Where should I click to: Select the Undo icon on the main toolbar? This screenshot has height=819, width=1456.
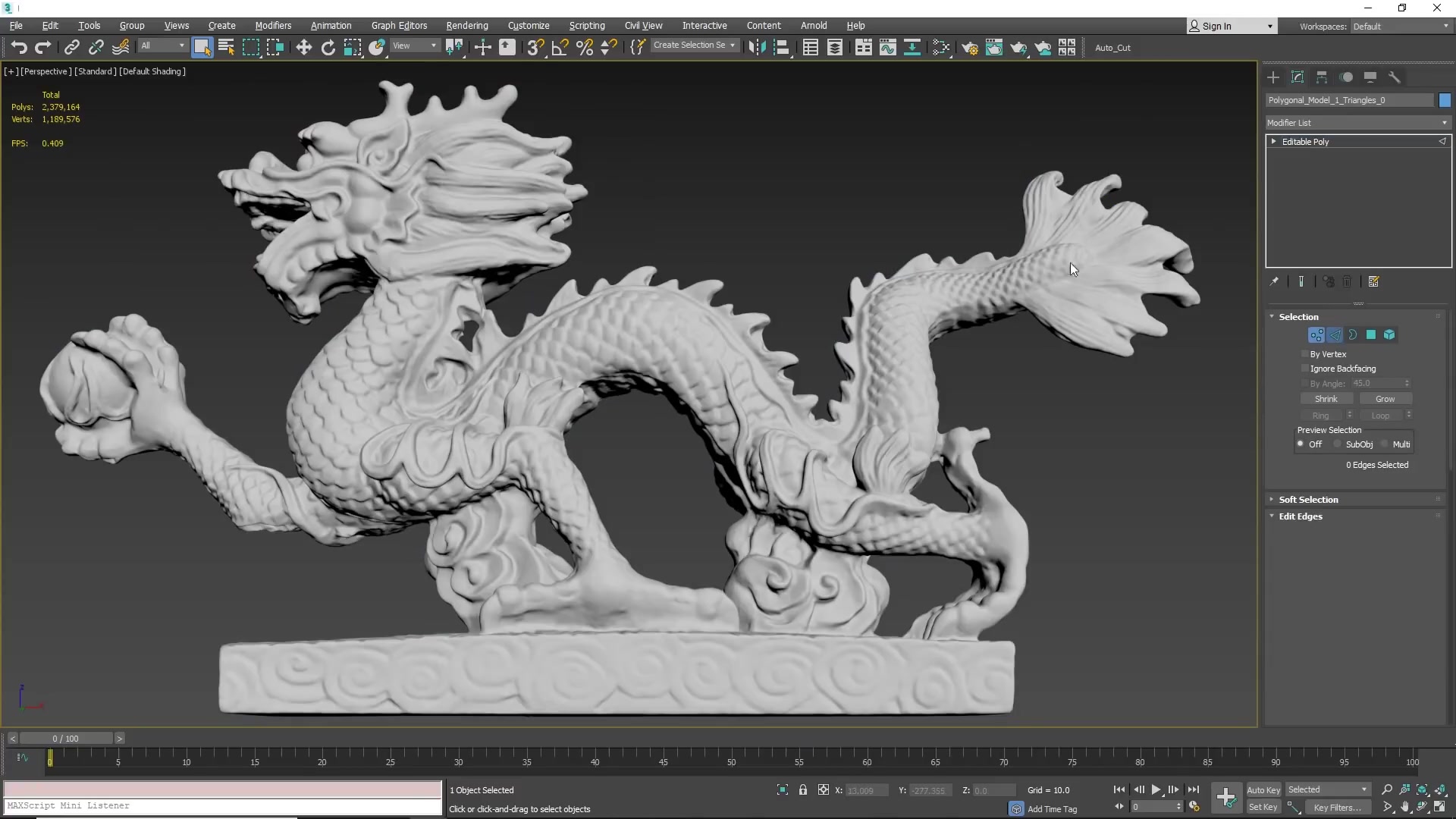pyautogui.click(x=18, y=47)
